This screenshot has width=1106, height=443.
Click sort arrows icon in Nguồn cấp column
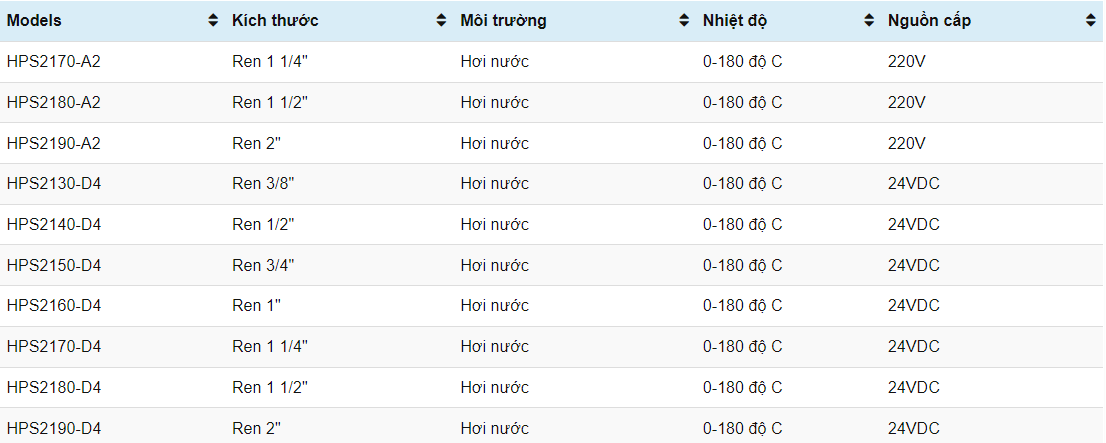coord(1091,21)
